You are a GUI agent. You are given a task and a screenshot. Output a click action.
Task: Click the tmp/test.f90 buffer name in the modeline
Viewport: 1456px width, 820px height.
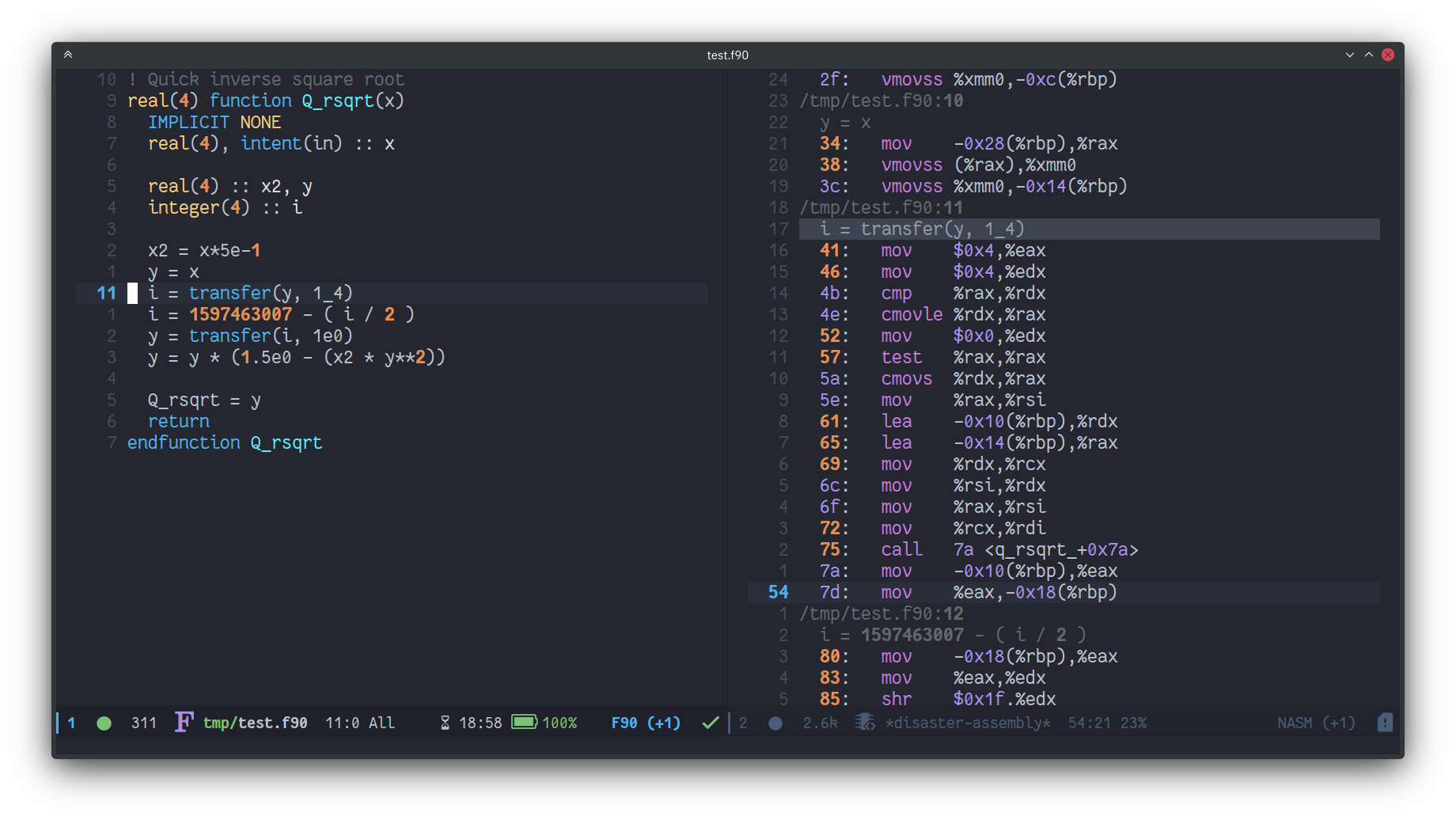[255, 723]
